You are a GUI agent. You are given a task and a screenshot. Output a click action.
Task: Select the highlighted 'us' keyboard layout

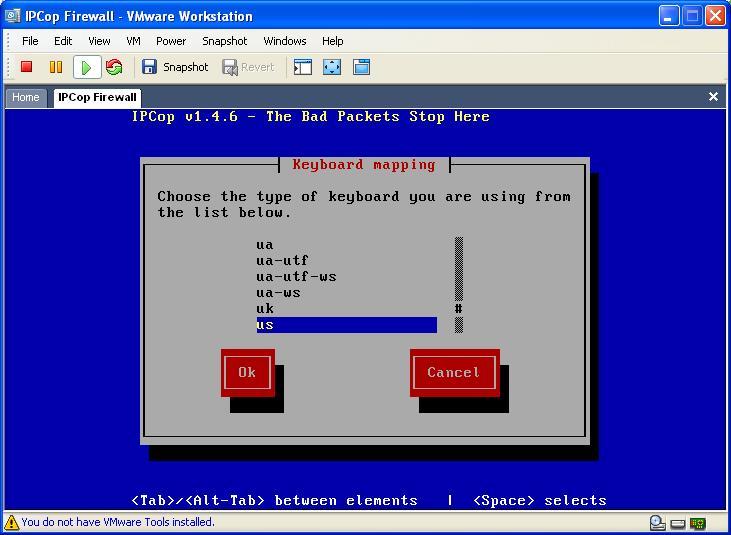click(346, 325)
